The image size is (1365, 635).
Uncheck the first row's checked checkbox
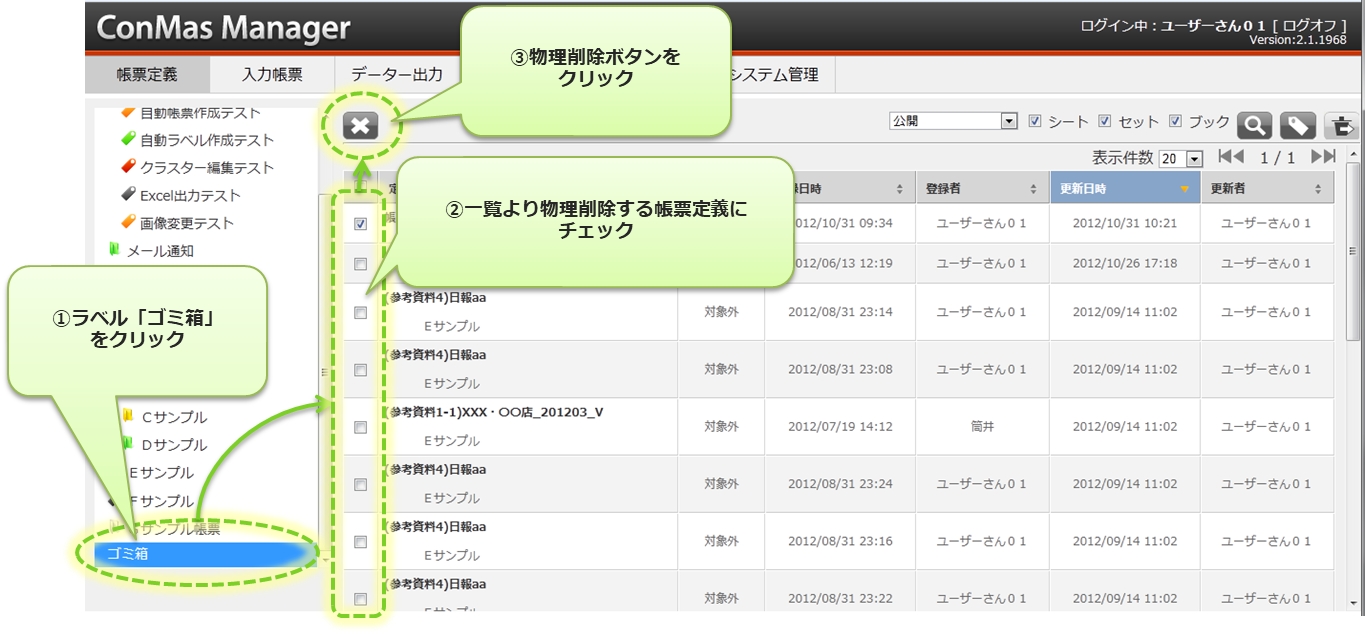360,225
